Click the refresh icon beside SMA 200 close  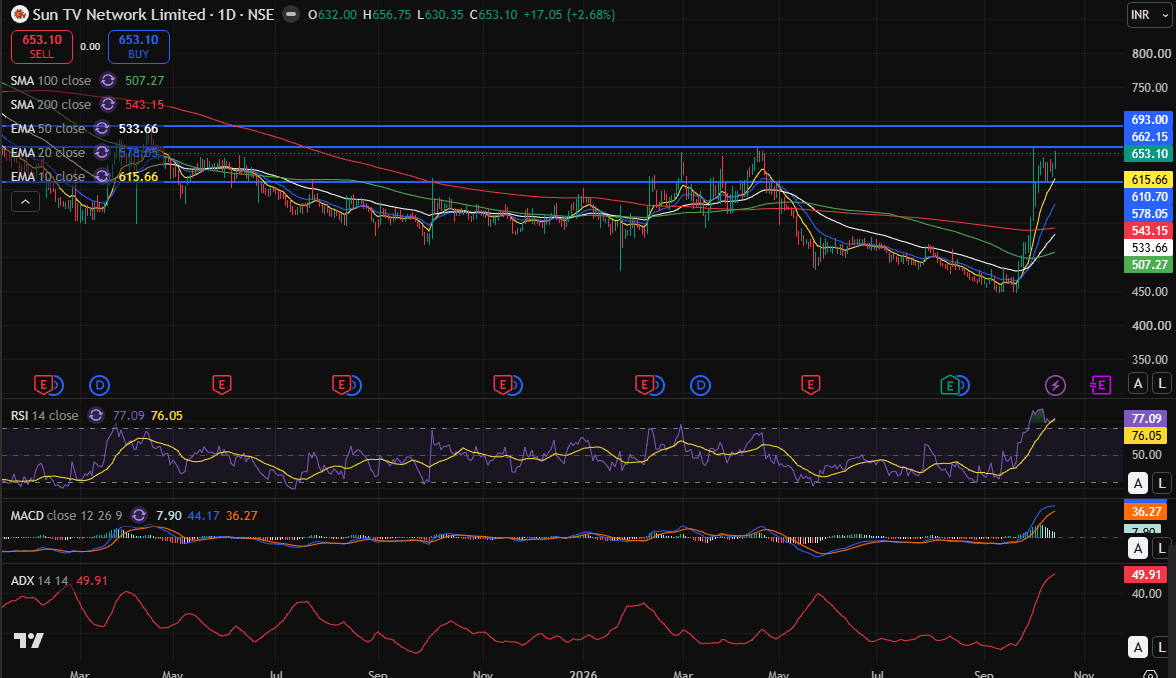[108, 104]
